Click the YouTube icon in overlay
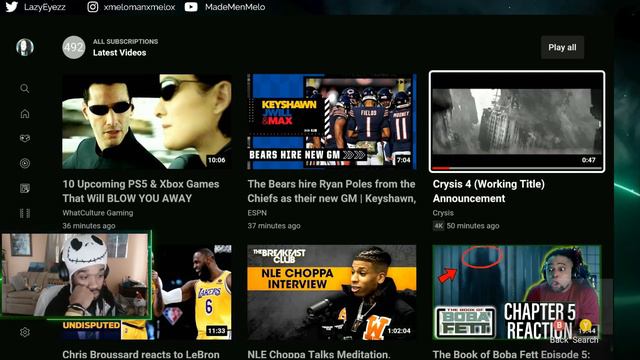The image size is (640, 360). click(x=191, y=7)
